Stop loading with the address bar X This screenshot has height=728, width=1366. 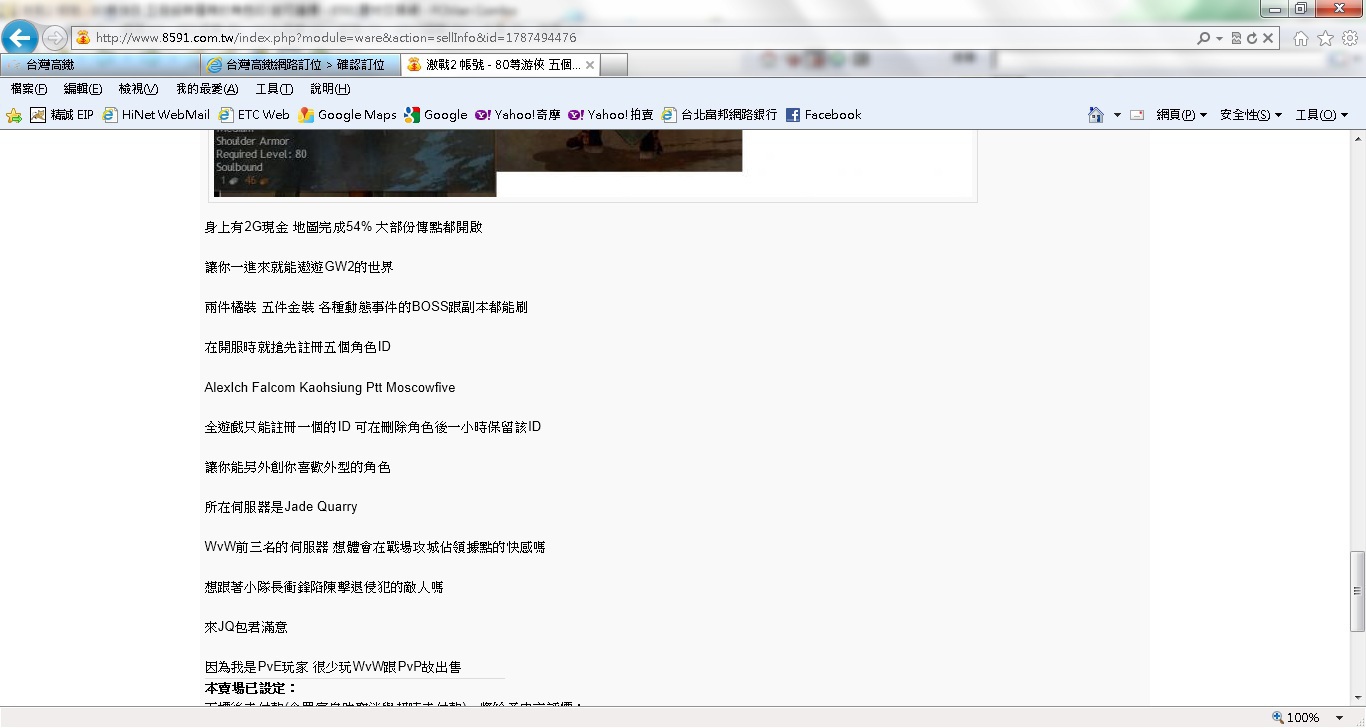[1268, 38]
